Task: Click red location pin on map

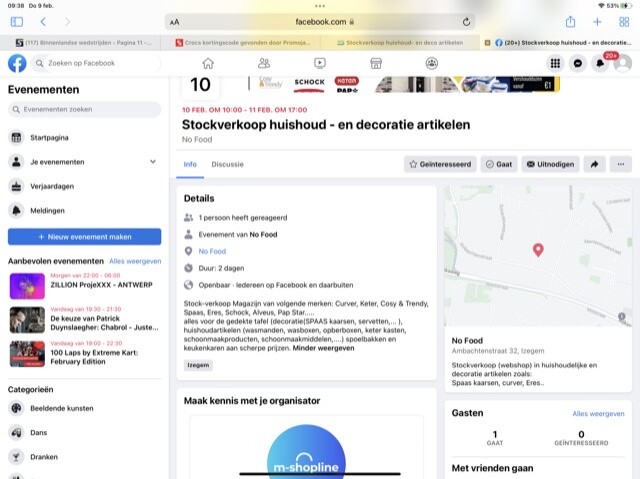Action: [x=538, y=250]
